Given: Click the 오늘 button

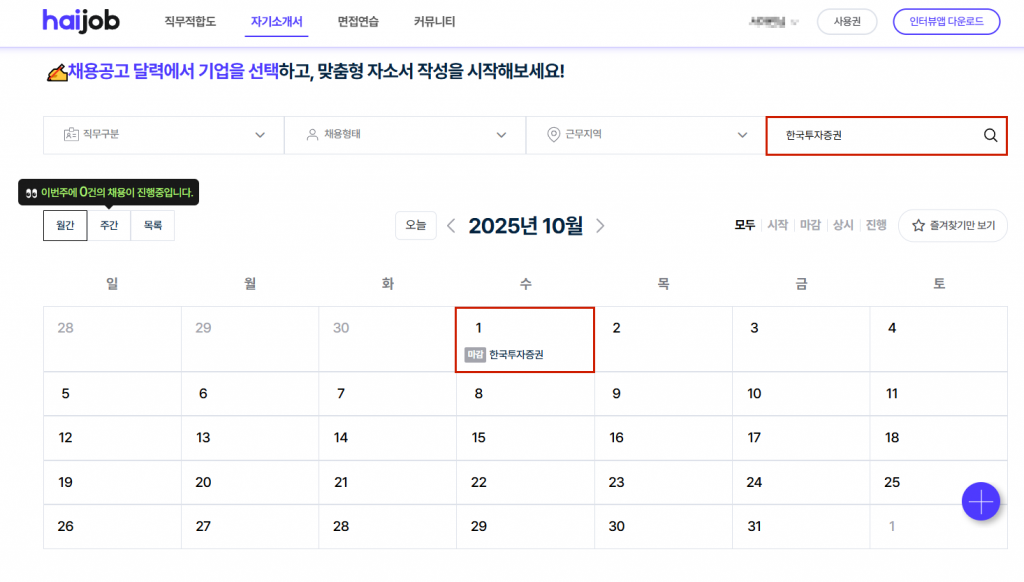Looking at the screenshot, I should pyautogui.click(x=415, y=226).
